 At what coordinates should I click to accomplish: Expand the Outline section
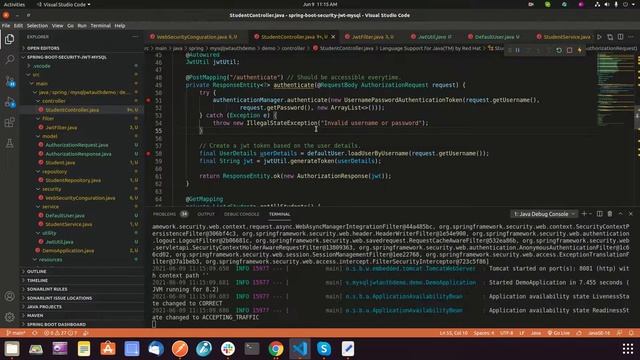36,271
